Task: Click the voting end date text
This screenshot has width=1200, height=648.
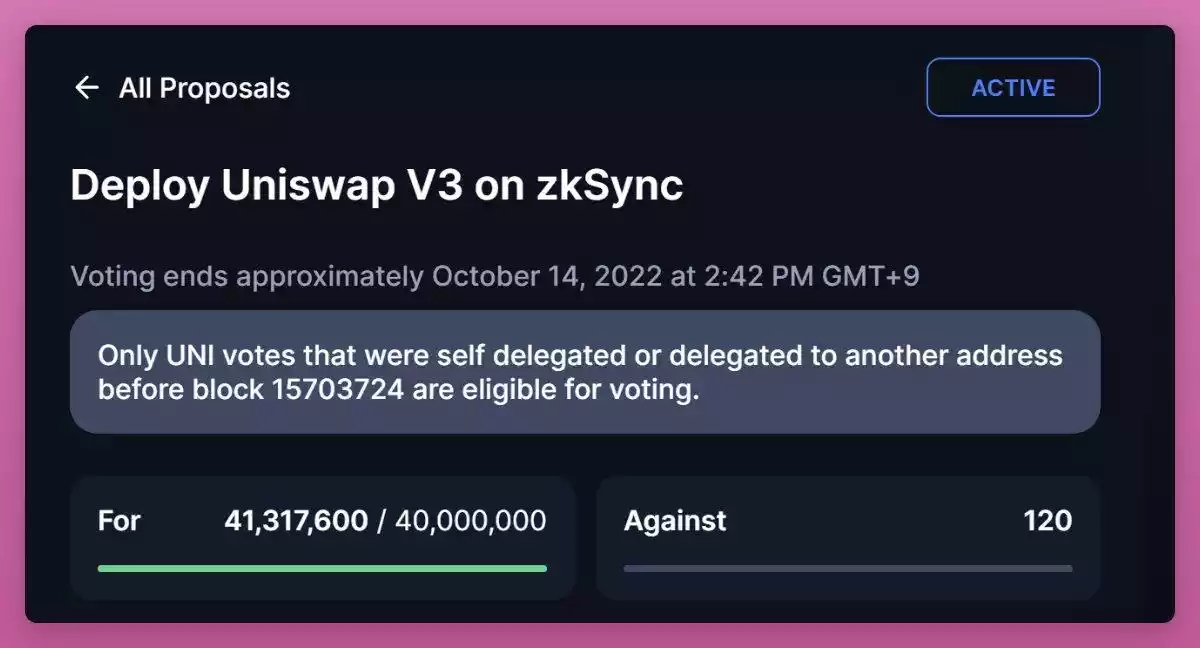Action: click(494, 276)
